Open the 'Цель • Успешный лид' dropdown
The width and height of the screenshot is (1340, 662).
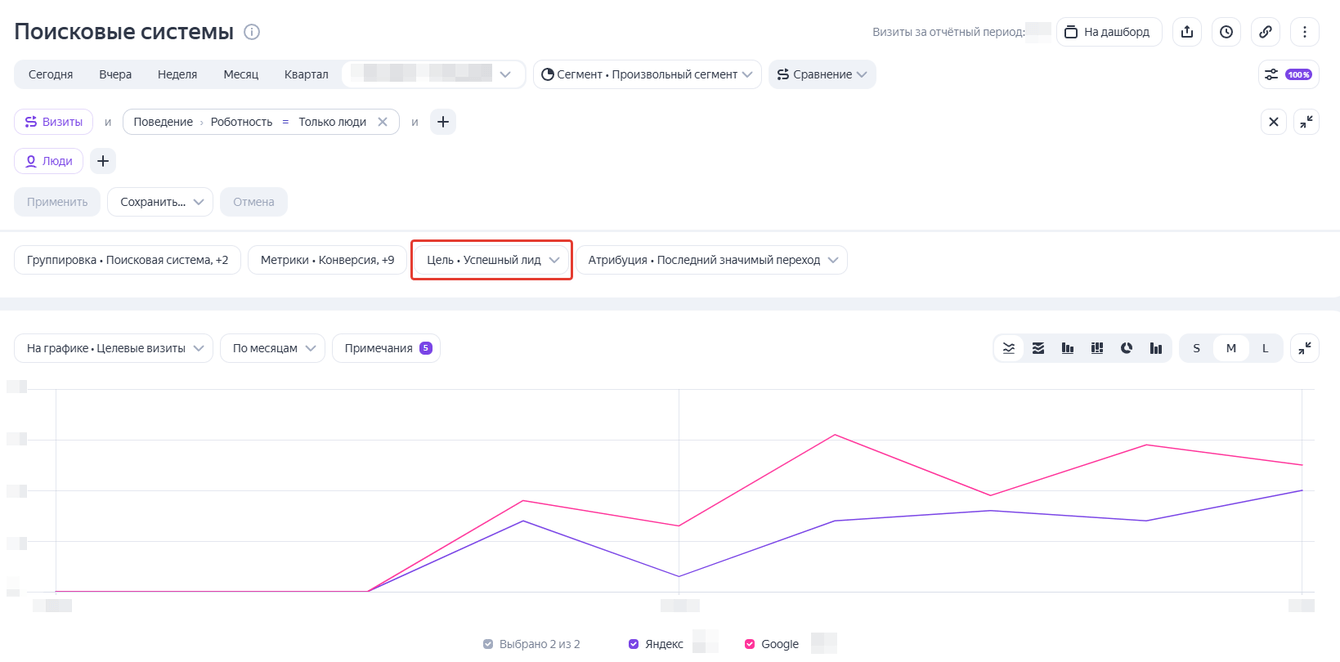point(492,260)
